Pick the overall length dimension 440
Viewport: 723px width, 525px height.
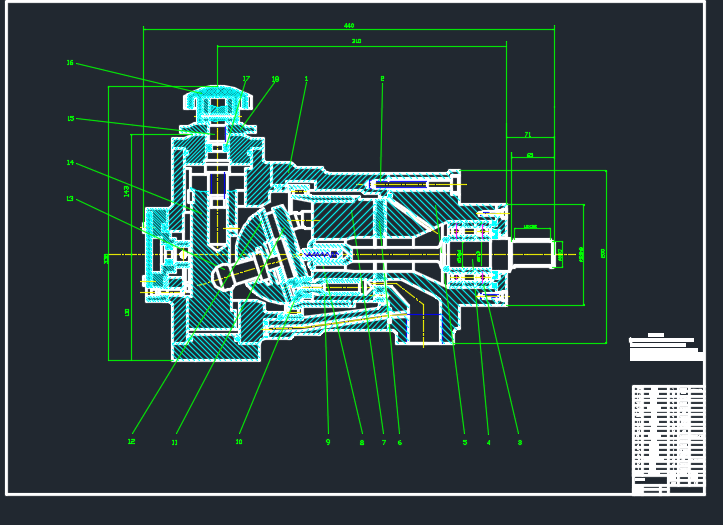(349, 26)
